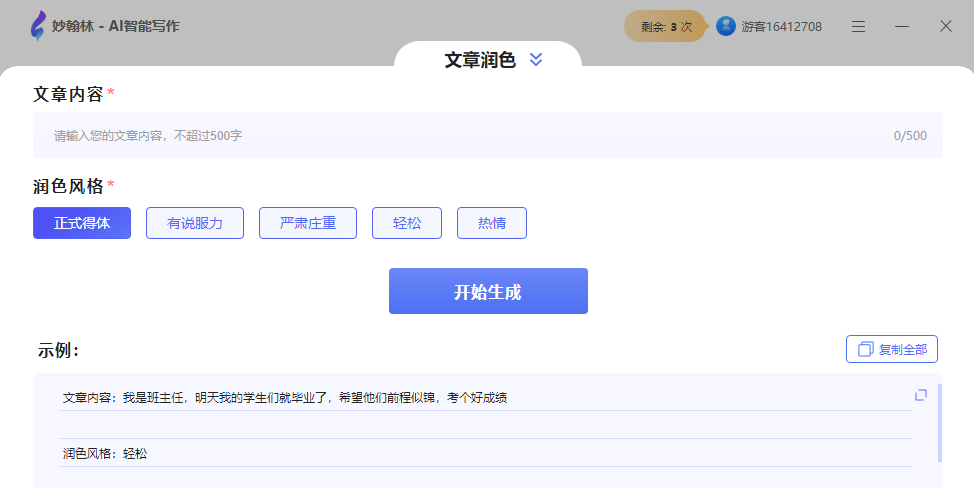Click the 开始生成 button
Viewport: 974px width, 488px height.
[488, 291]
